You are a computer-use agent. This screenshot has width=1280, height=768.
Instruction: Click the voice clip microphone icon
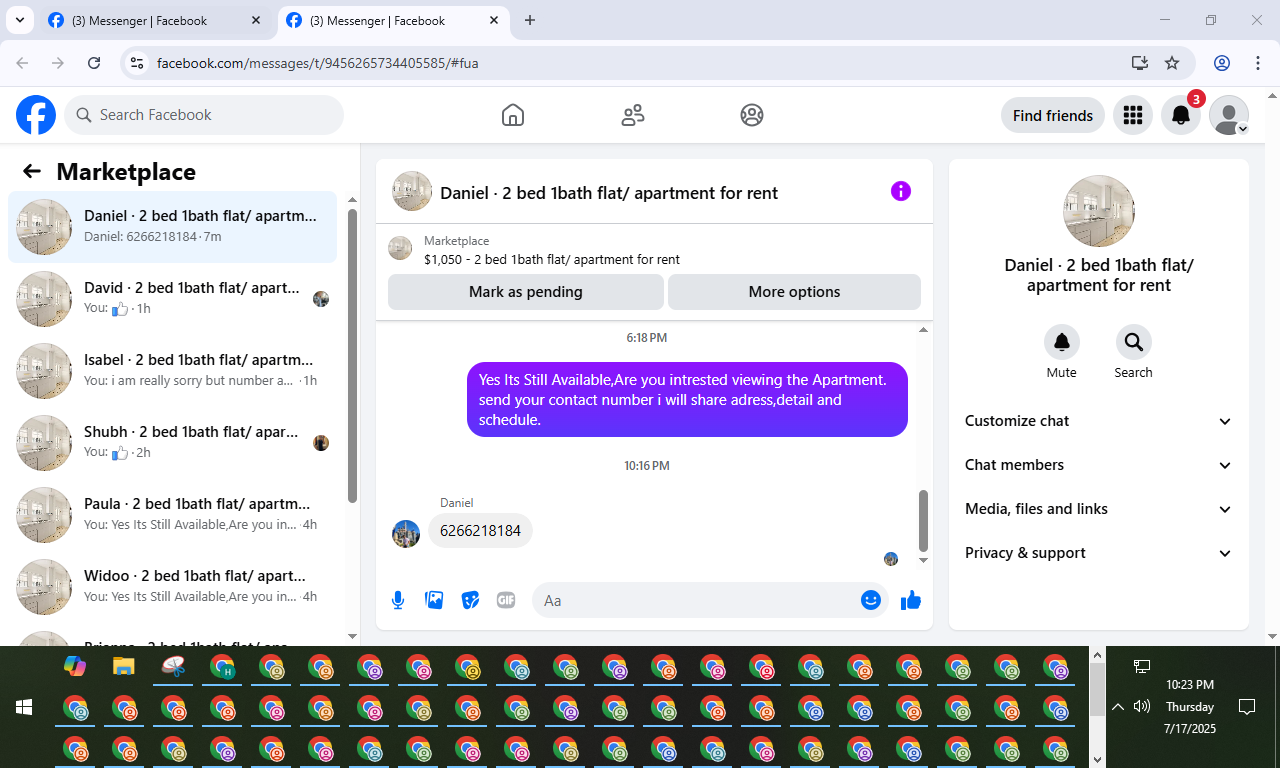(x=398, y=600)
